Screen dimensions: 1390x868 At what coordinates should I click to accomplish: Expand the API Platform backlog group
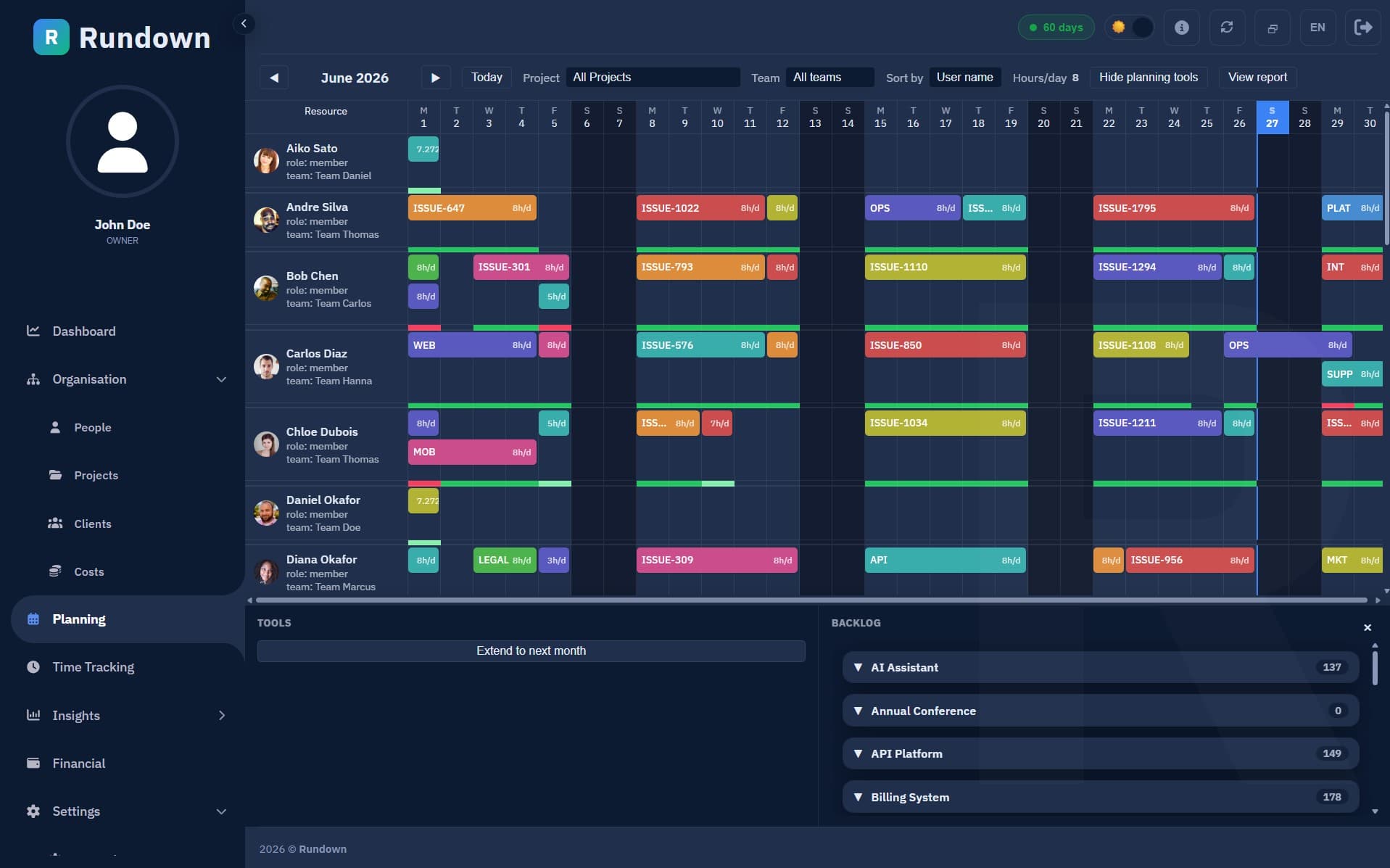1100,753
